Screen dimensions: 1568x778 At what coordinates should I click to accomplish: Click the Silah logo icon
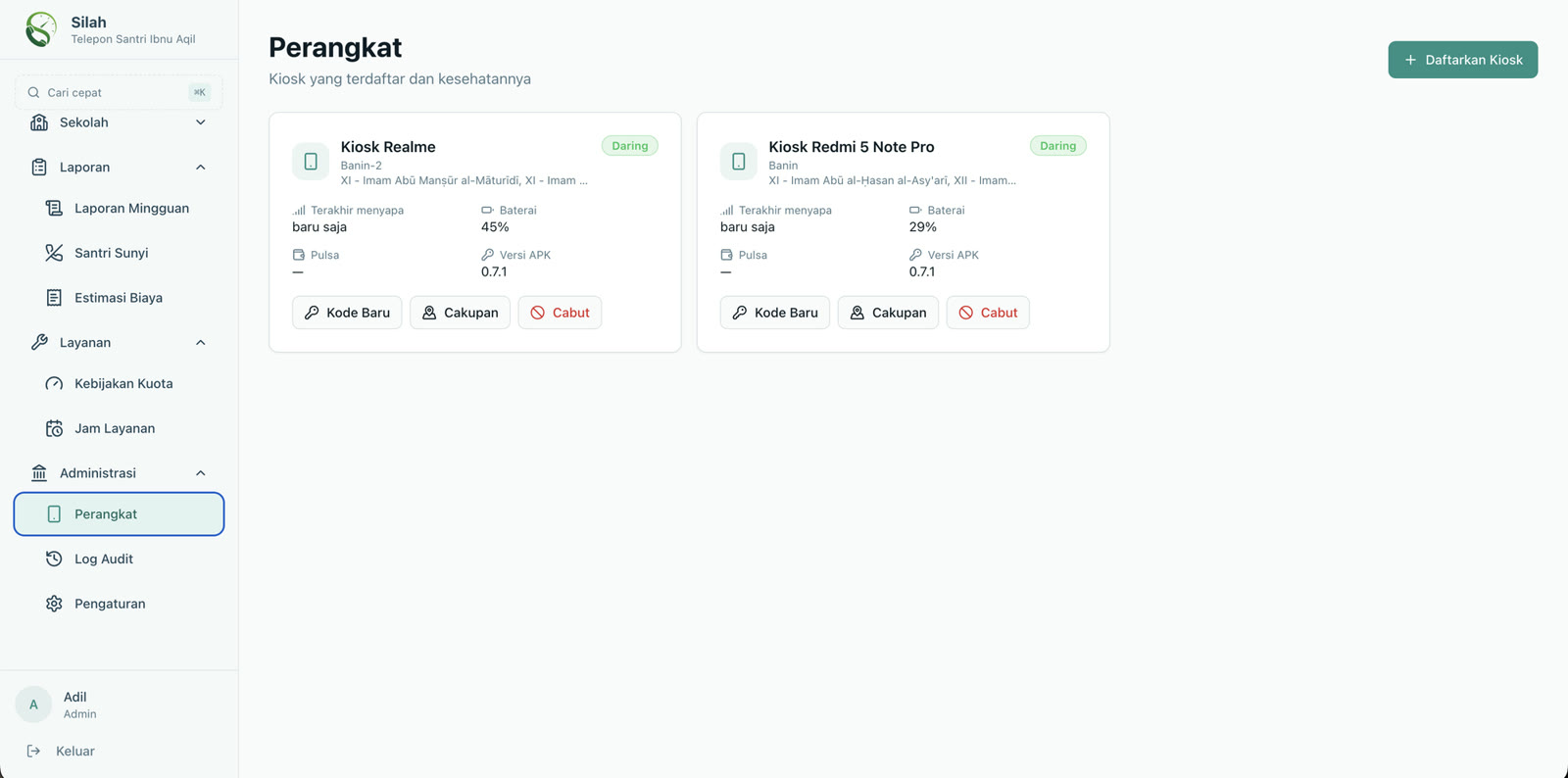[x=41, y=29]
